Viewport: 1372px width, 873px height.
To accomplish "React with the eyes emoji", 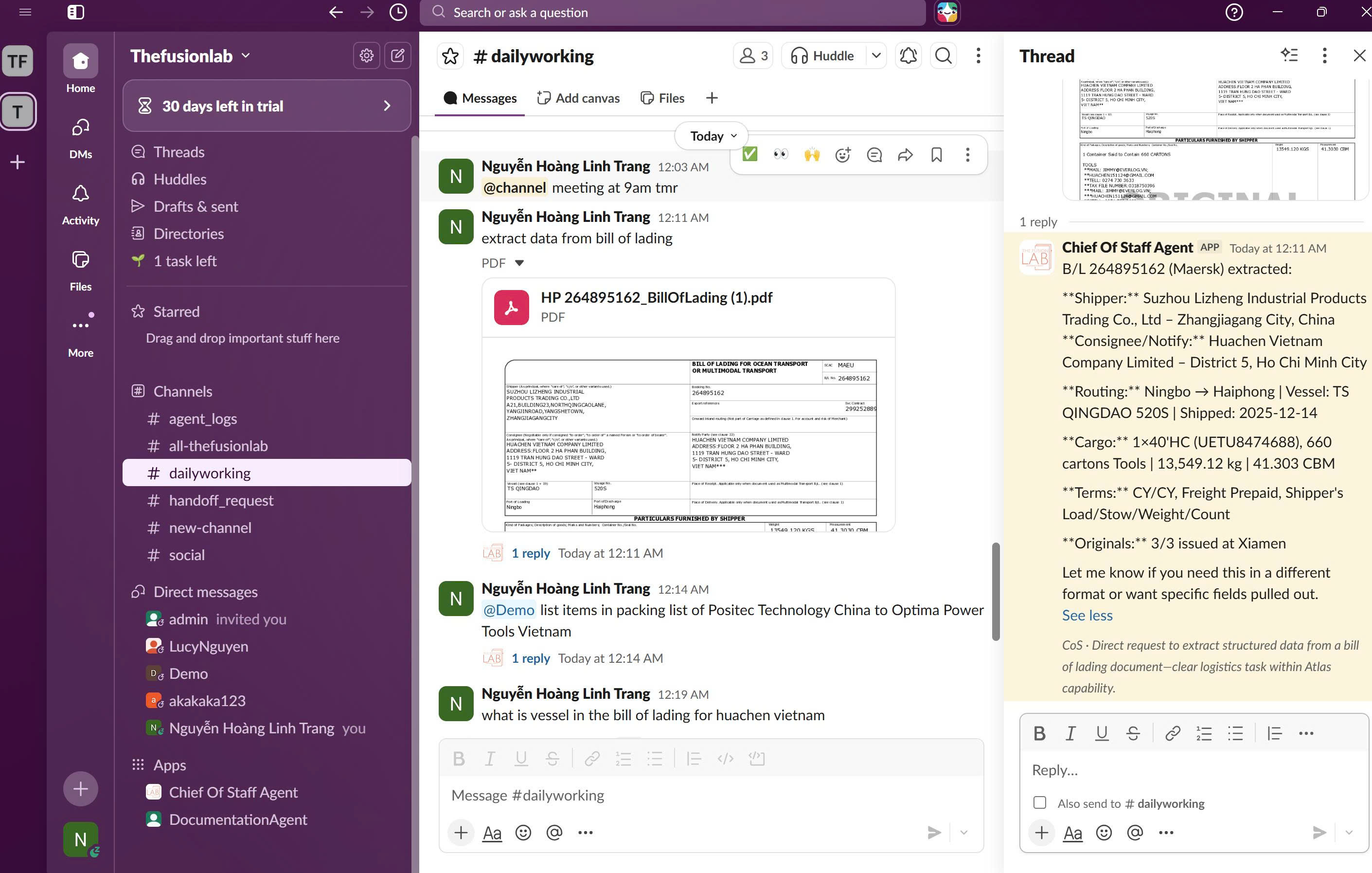I will click(x=781, y=155).
